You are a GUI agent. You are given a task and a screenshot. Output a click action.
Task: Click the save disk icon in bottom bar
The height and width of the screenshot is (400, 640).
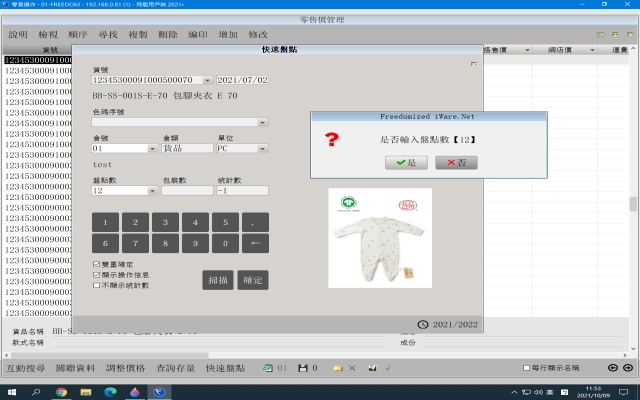pos(302,369)
